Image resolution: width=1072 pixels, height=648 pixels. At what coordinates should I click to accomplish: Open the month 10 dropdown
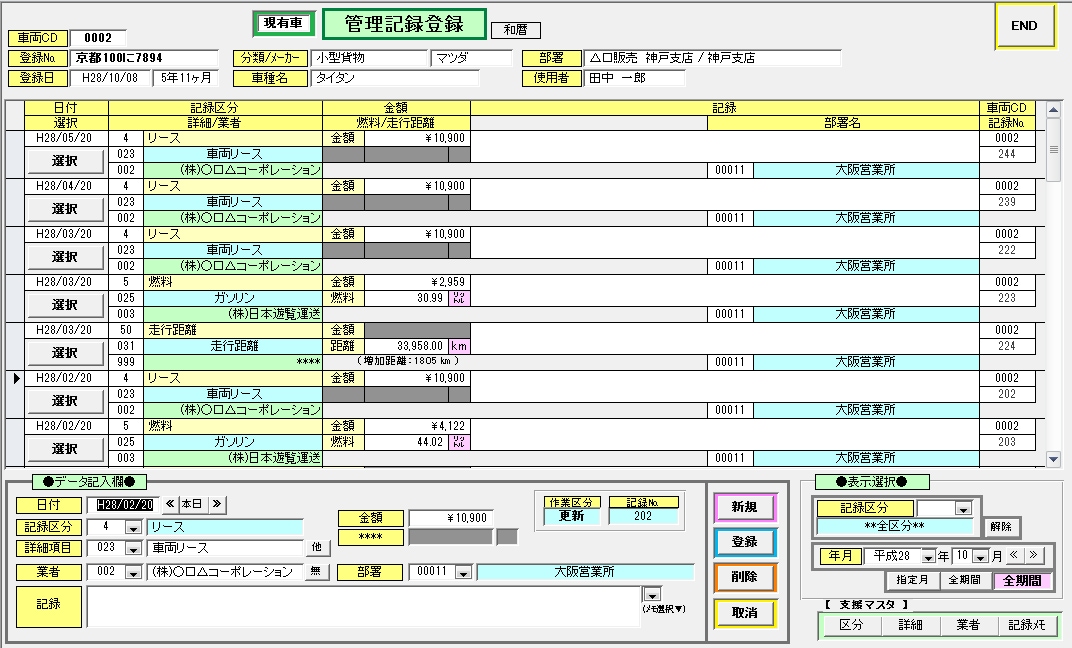[980, 557]
